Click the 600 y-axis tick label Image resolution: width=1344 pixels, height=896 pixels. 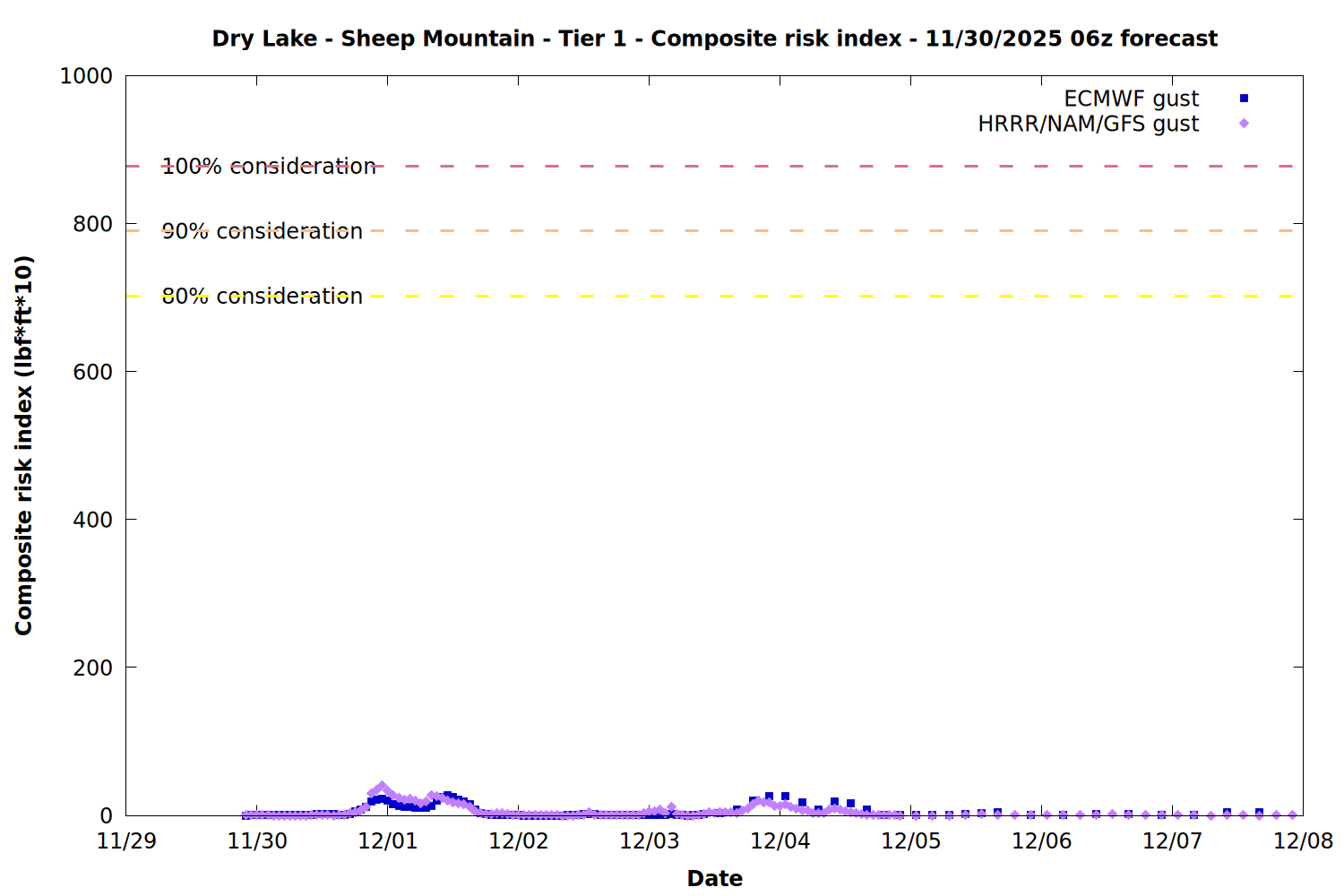pos(92,372)
